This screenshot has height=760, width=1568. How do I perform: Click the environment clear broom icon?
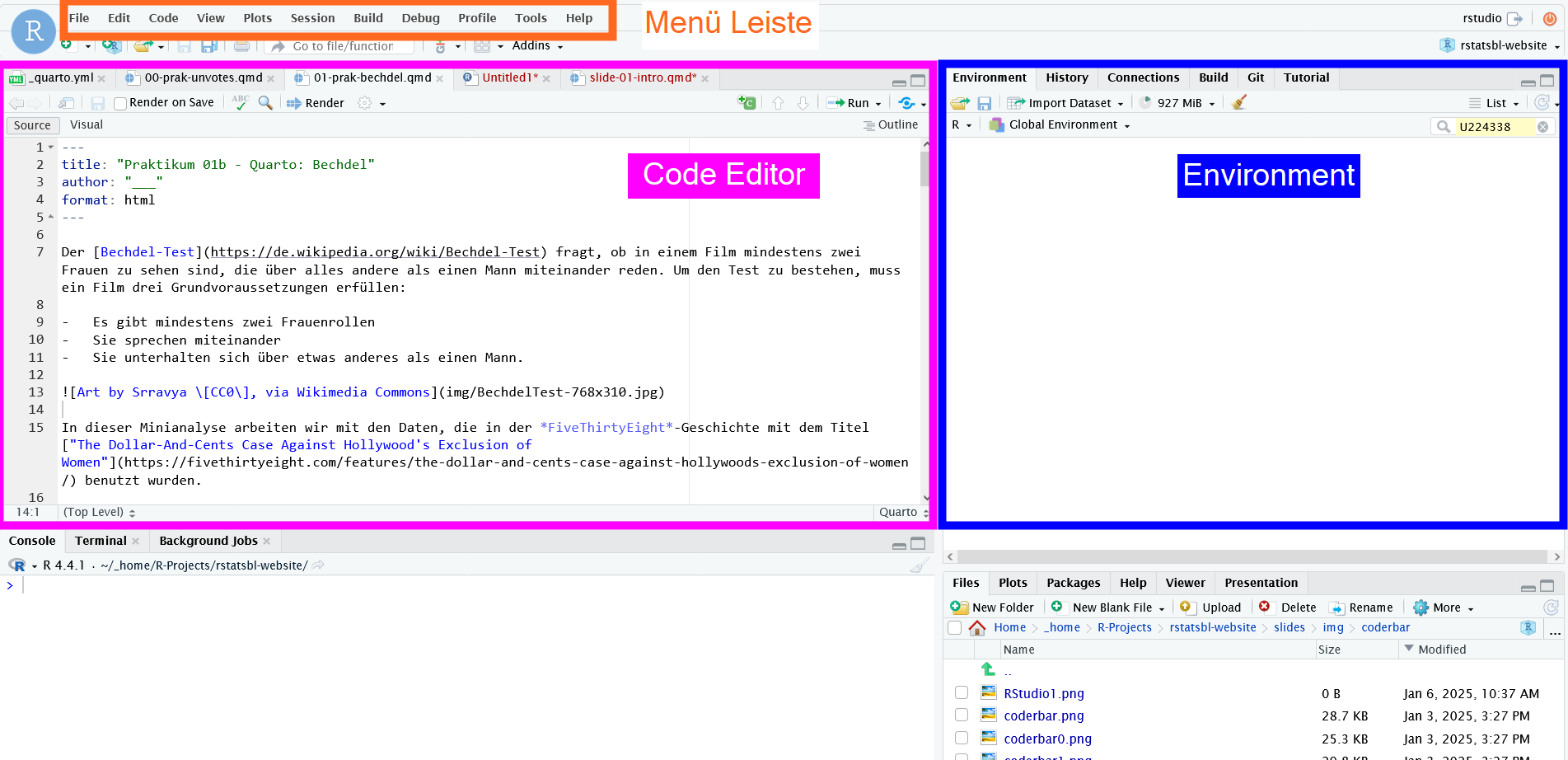point(1238,103)
